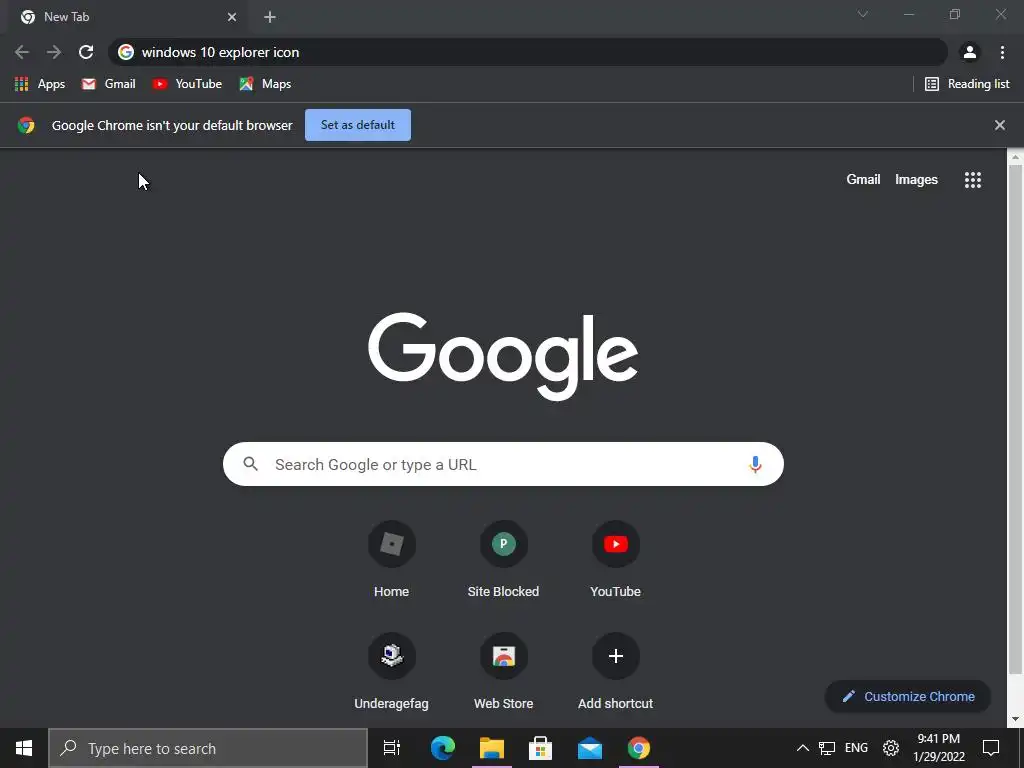Image resolution: width=1024 pixels, height=768 pixels.
Task: Open Gmail link at page top right
Action: coord(863,180)
